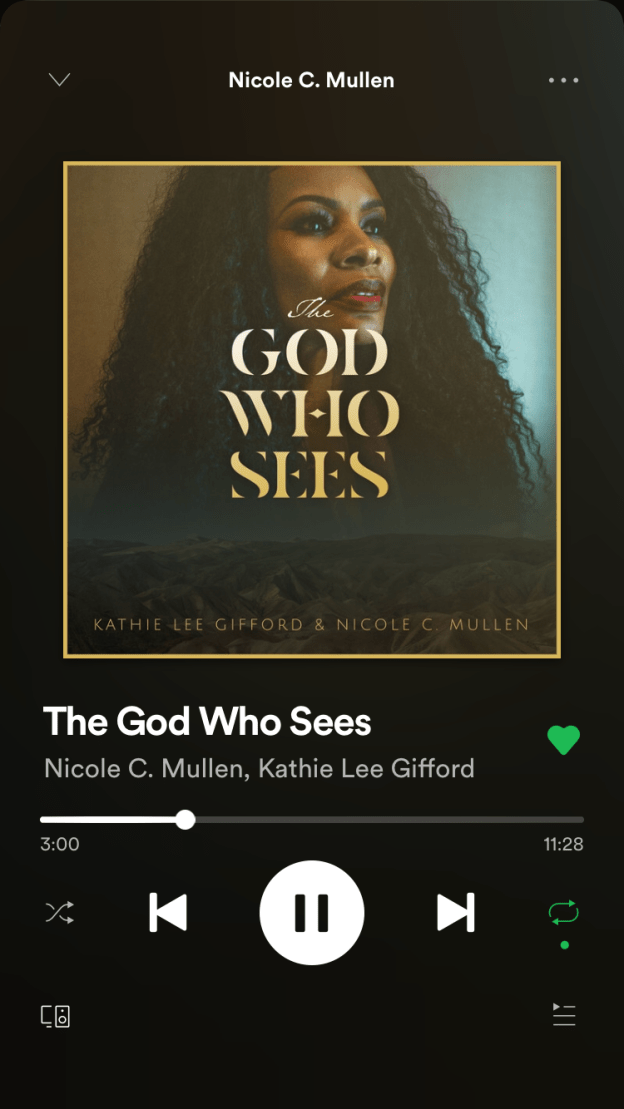Click the total duration 11:28 label
This screenshot has width=624, height=1109.
click(x=564, y=844)
